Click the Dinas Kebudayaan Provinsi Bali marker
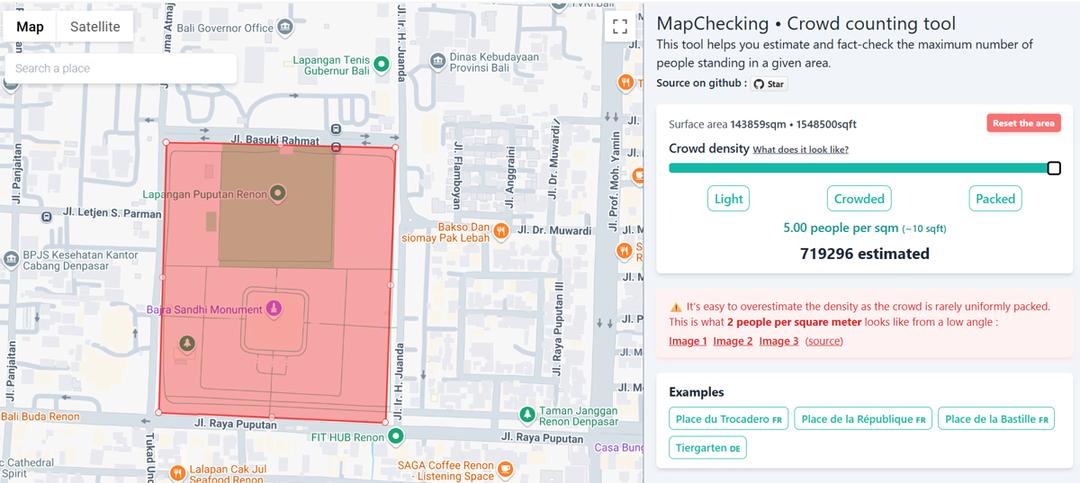The height and width of the screenshot is (483, 1080). point(437,61)
